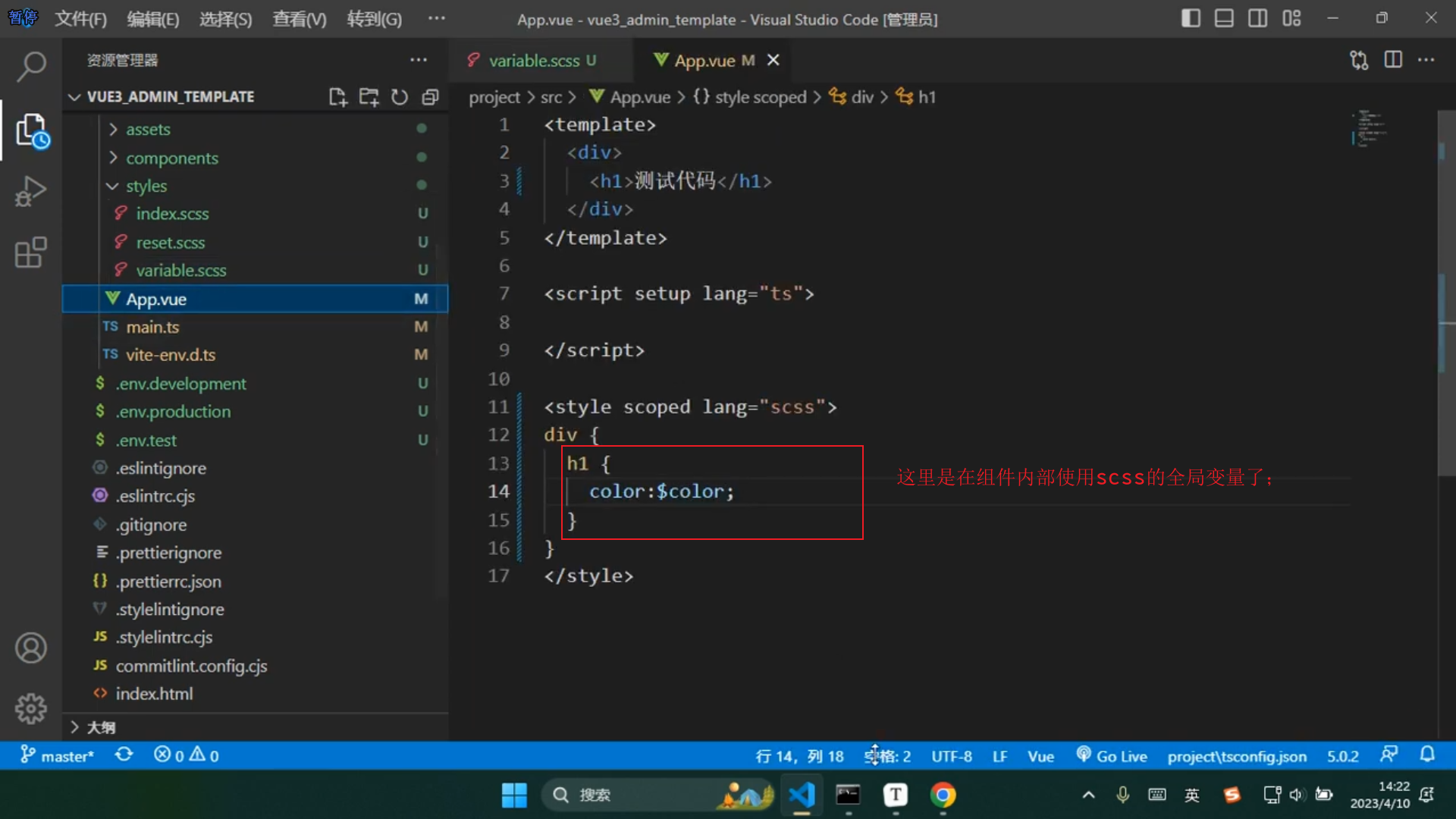Click the feedback icon in status bar
1456x819 pixels.
pyautogui.click(x=1389, y=755)
